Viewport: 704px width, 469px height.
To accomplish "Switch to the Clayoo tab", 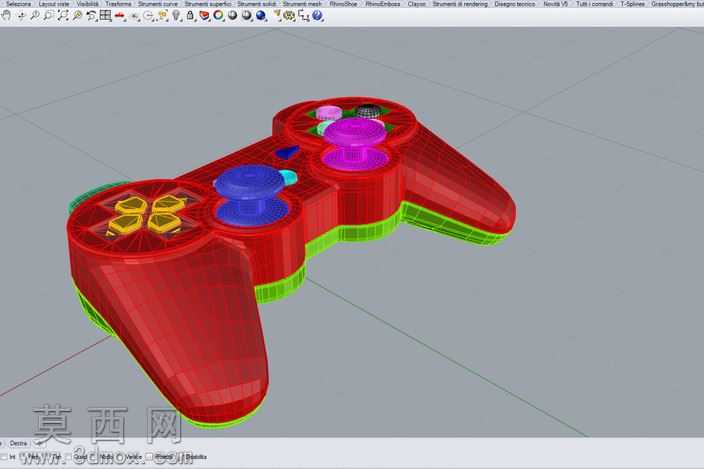I will point(417,4).
